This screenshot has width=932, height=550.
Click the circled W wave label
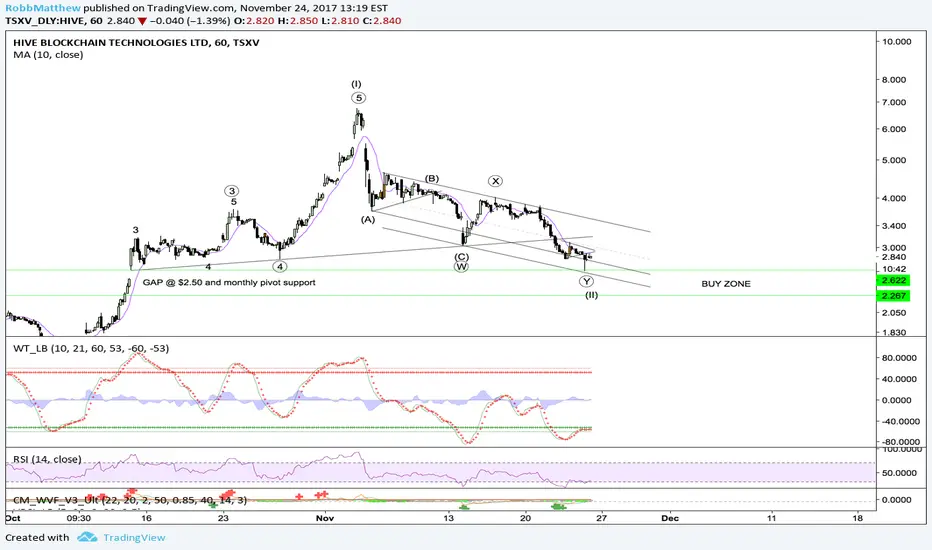(x=461, y=267)
